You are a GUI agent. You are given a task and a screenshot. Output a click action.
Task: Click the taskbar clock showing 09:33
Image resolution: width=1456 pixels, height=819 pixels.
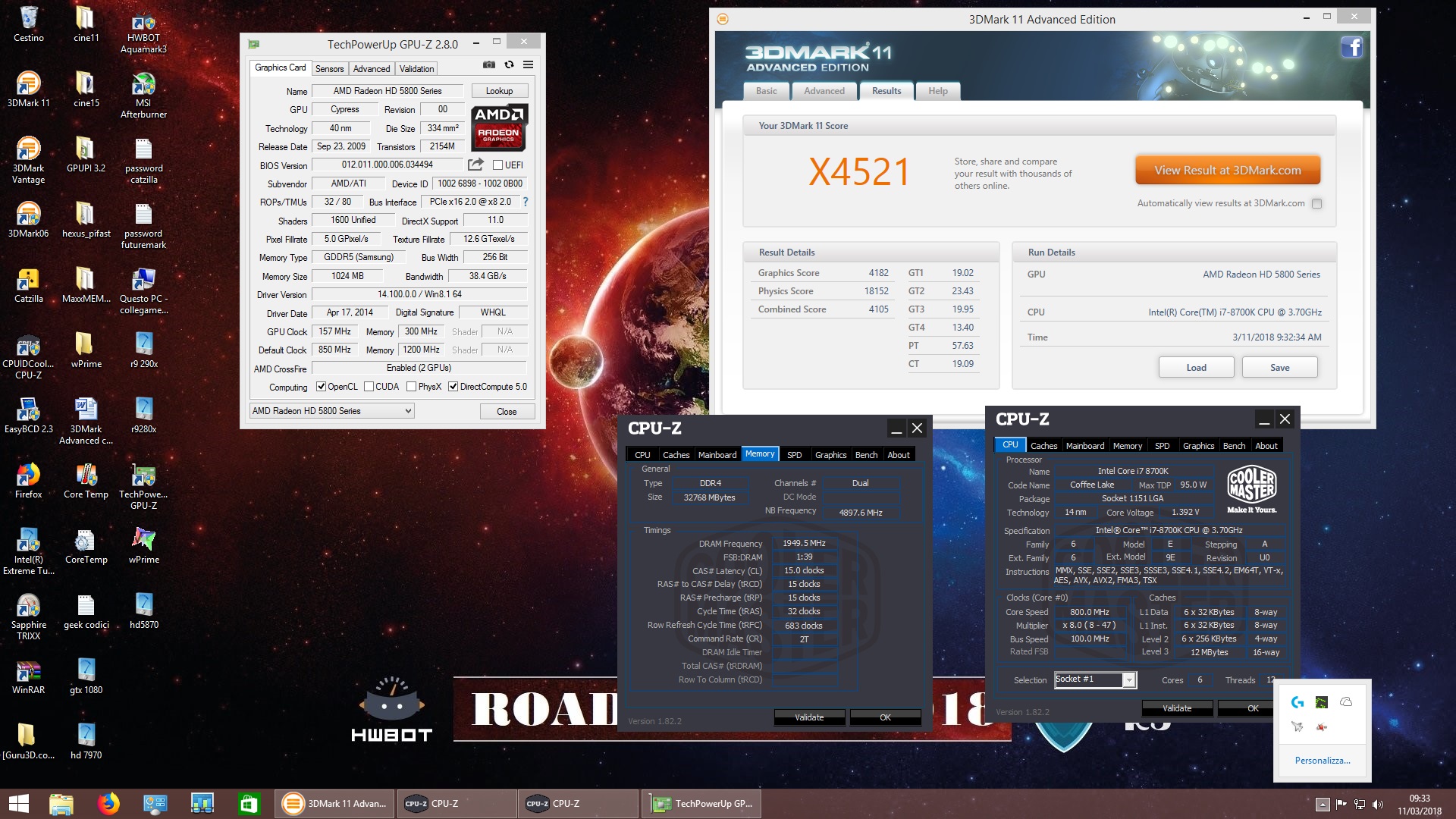[1419, 799]
